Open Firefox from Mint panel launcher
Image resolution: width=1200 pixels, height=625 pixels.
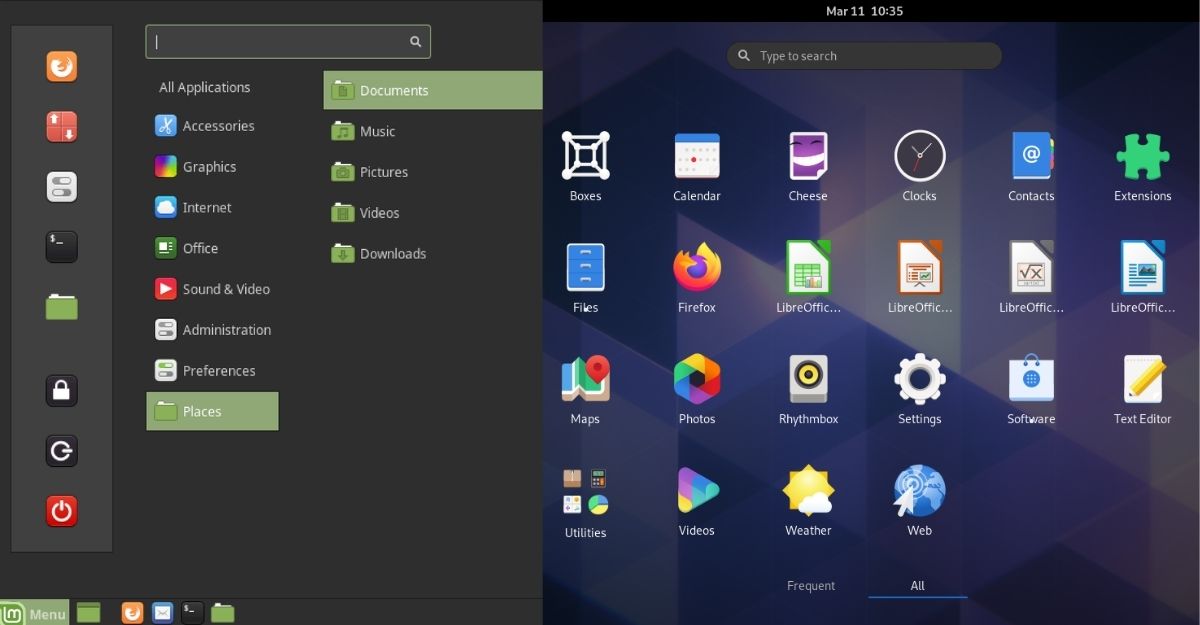132,613
